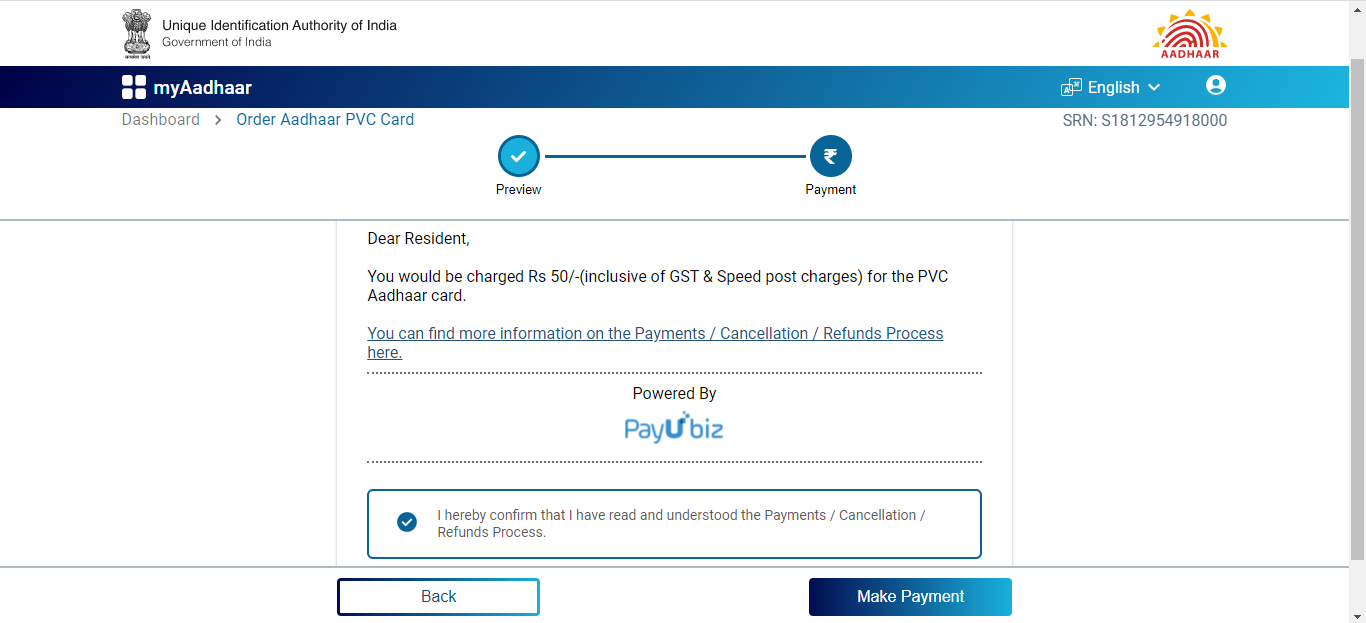The image size is (1366, 623).
Task: Click the myAadhaar title text
Action: point(202,88)
